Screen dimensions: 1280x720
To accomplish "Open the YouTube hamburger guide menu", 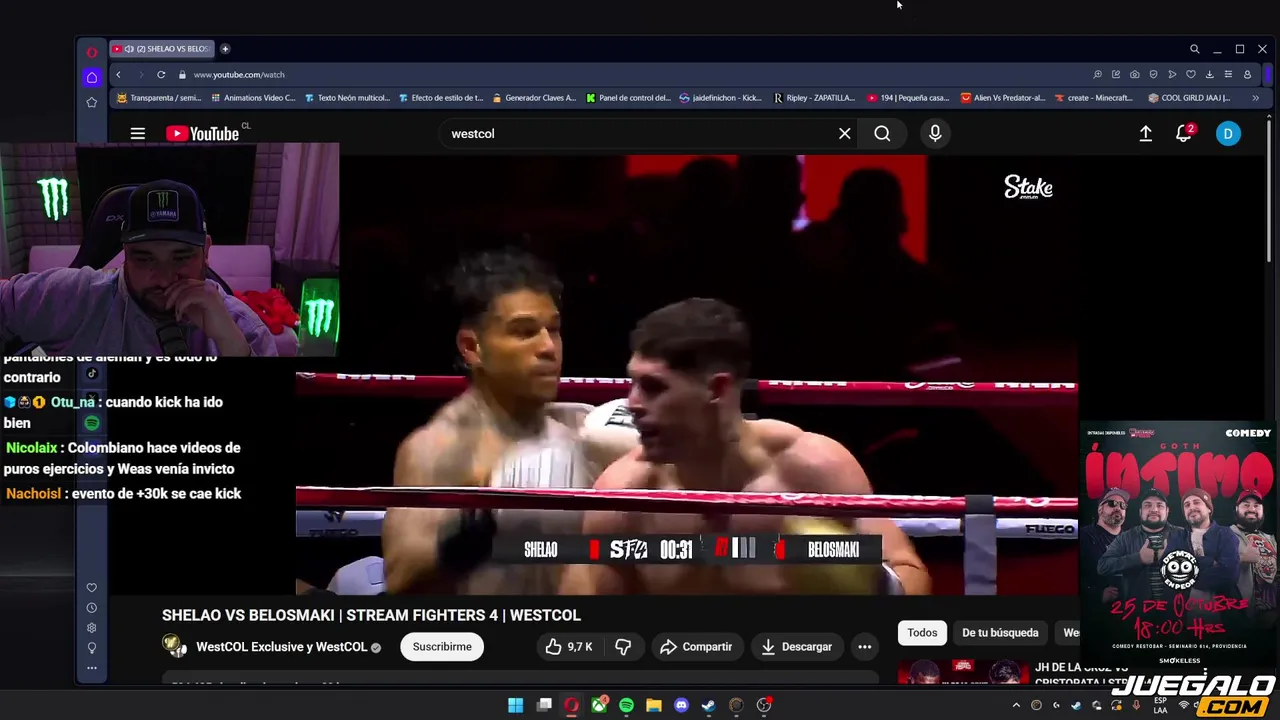I will (x=138, y=133).
